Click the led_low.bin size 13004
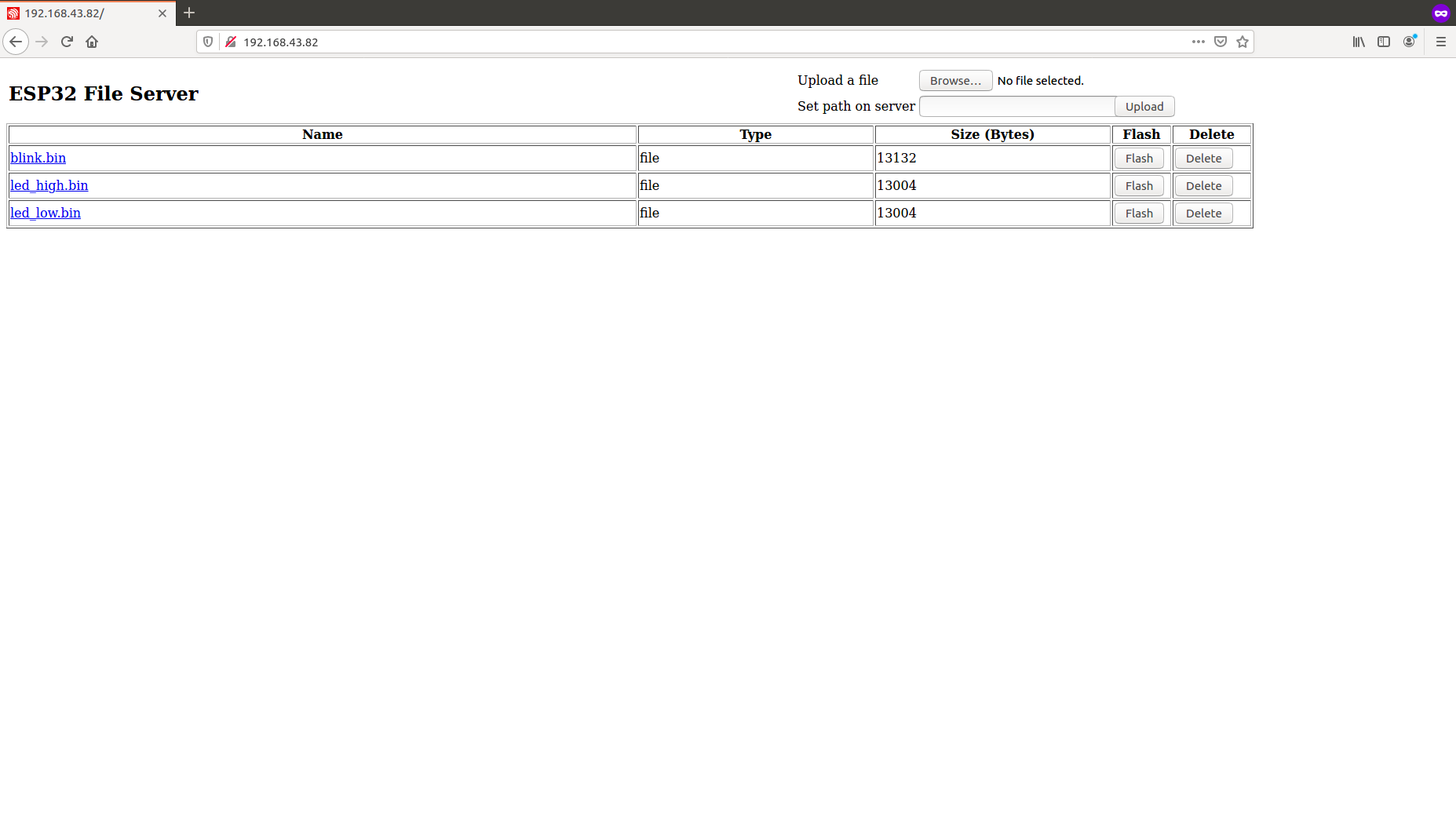This screenshot has height=829, width=1456. pos(896,213)
